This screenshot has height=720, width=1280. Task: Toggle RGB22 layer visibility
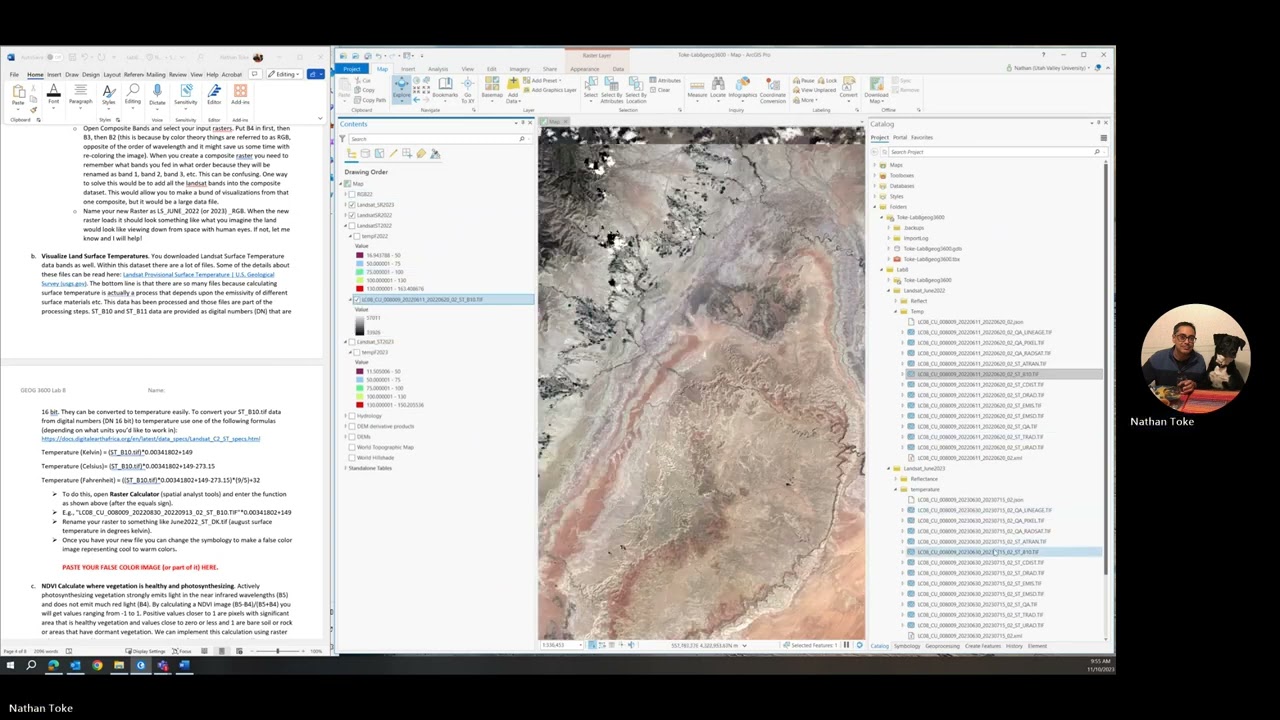(x=351, y=194)
